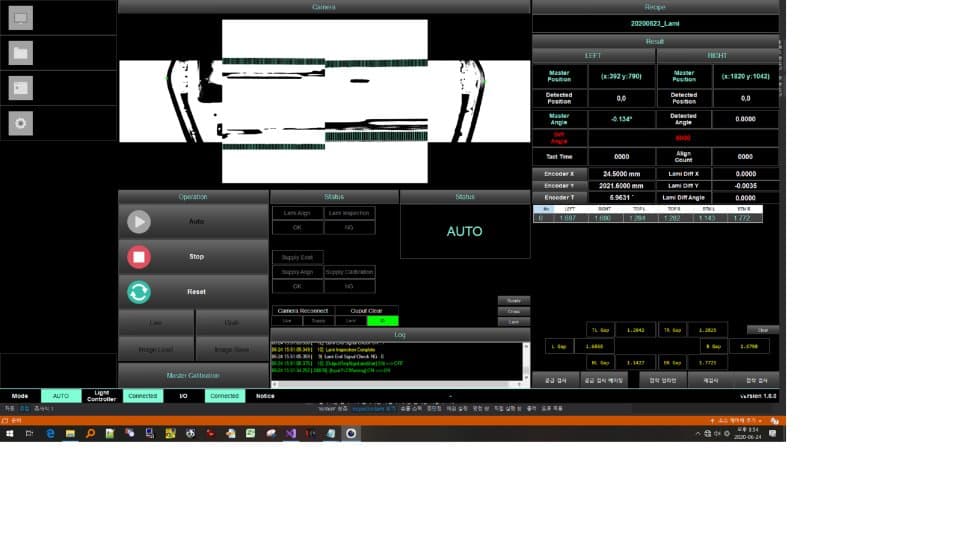
Task: Open the active camera app taskbar icon
Action: click(351, 434)
